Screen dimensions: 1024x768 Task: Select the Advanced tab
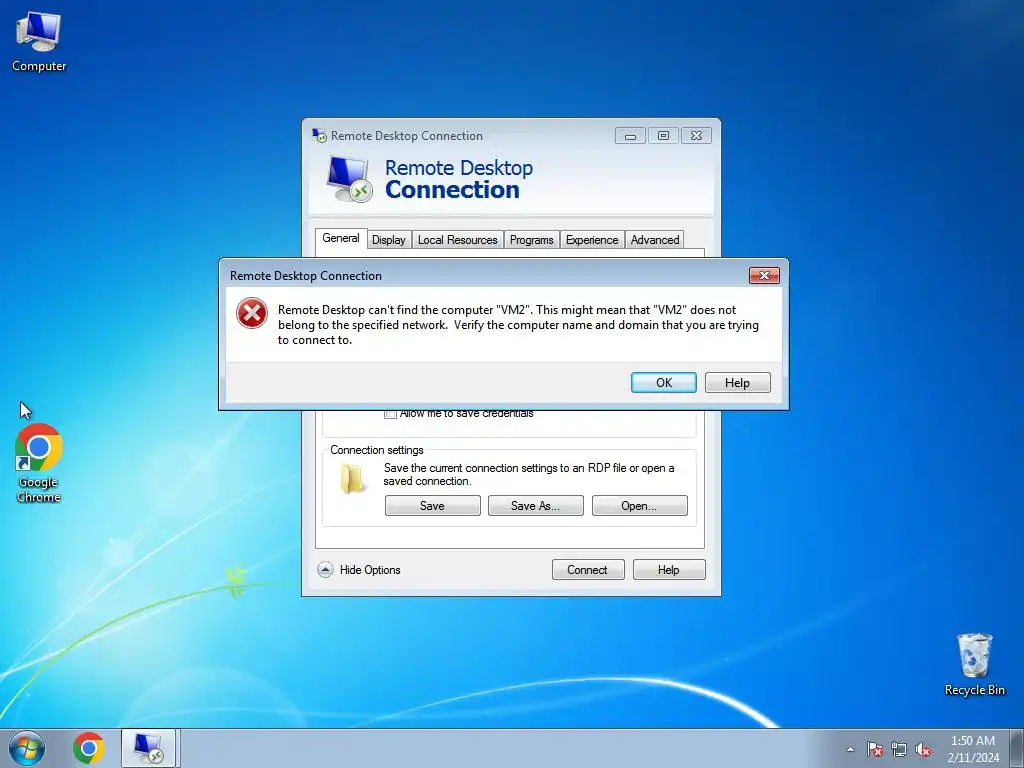654,240
